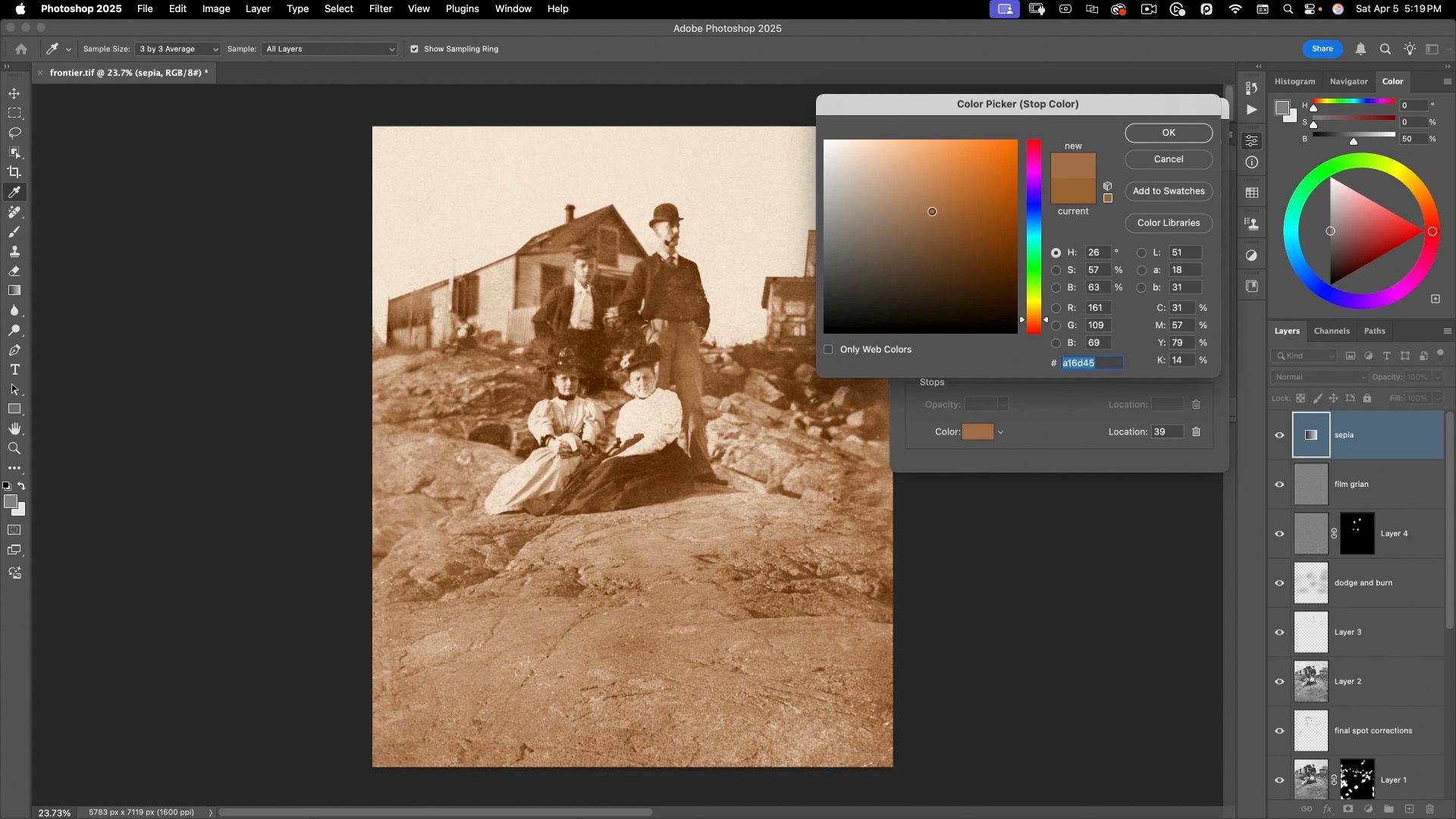
Task: Select the Lasso tool
Action: pyautogui.click(x=14, y=133)
